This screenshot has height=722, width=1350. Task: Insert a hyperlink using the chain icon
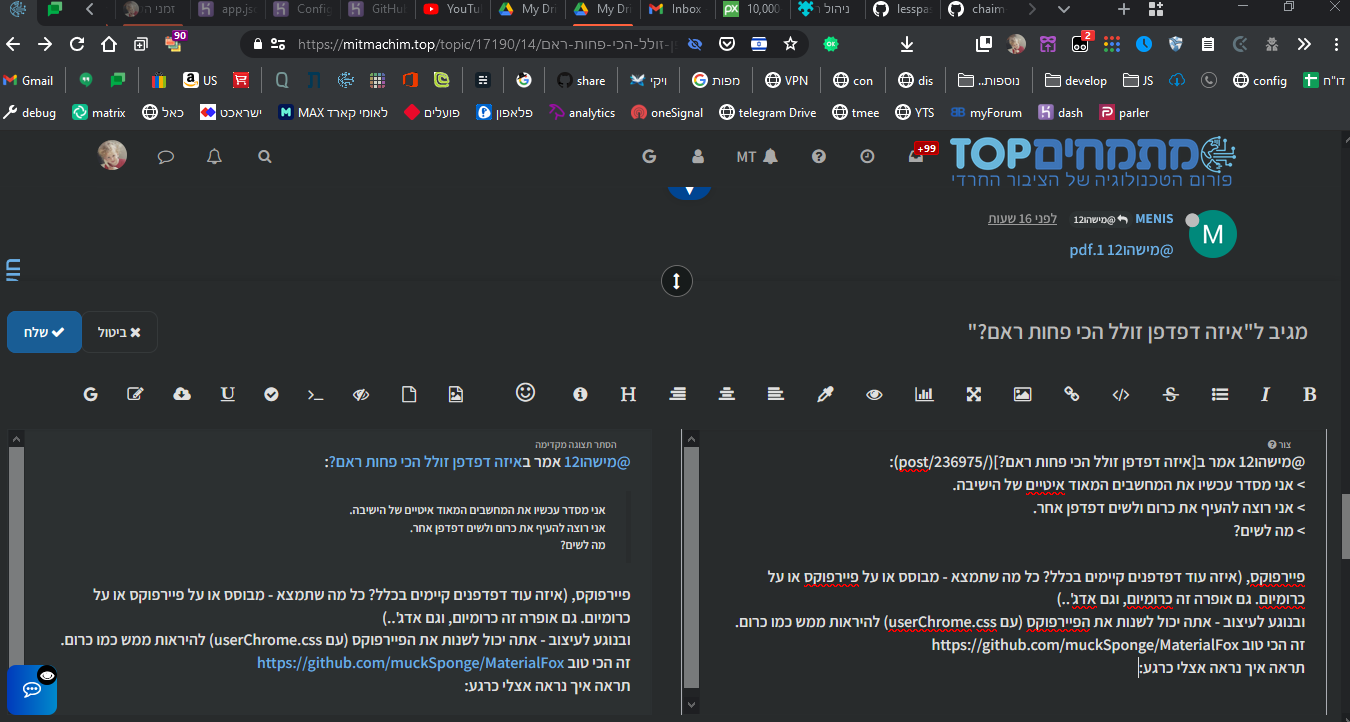tap(1071, 394)
